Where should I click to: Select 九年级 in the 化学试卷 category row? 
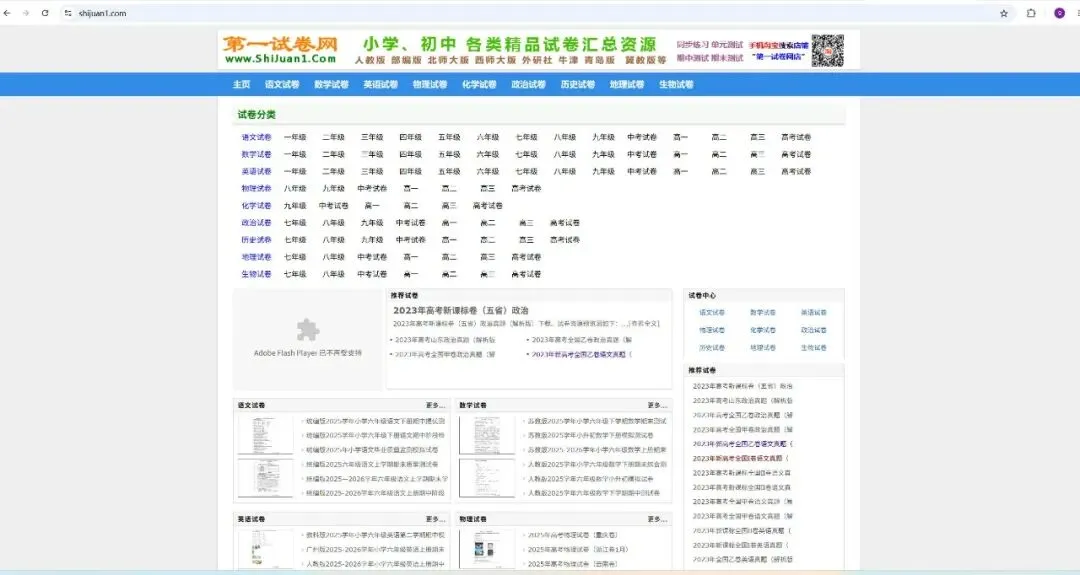295,205
